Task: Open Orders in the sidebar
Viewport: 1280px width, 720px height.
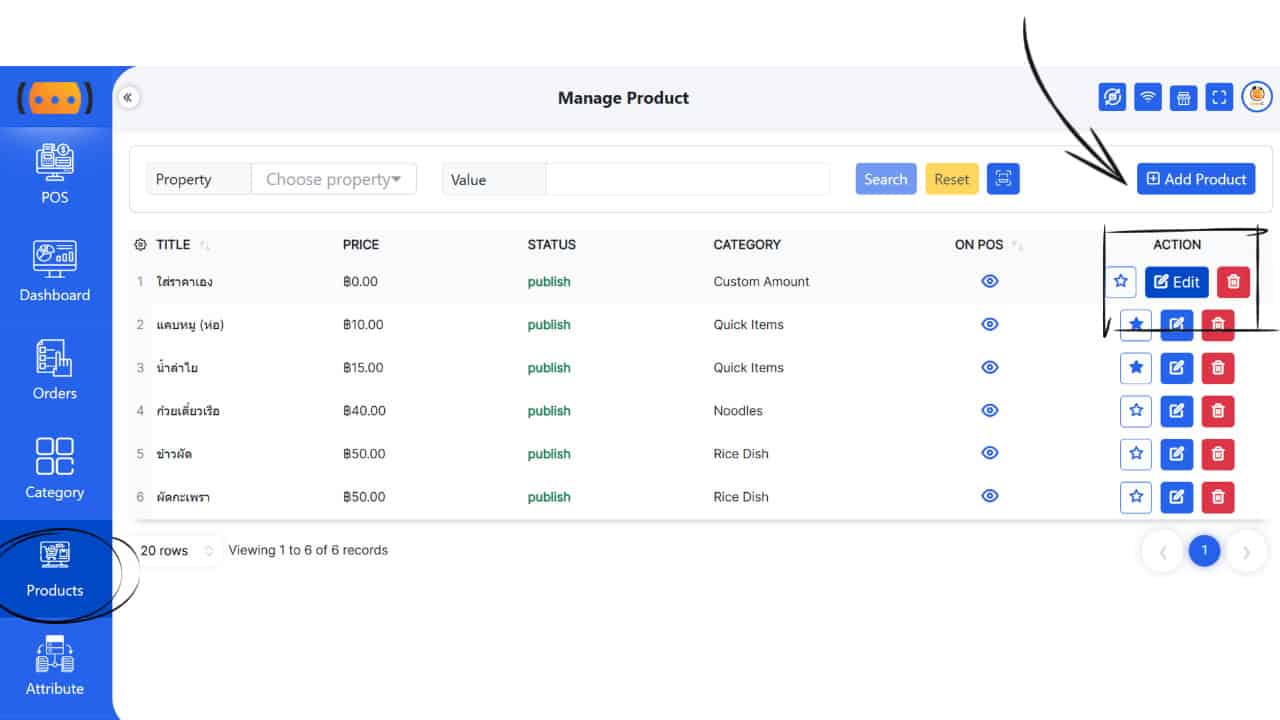Action: click(55, 371)
